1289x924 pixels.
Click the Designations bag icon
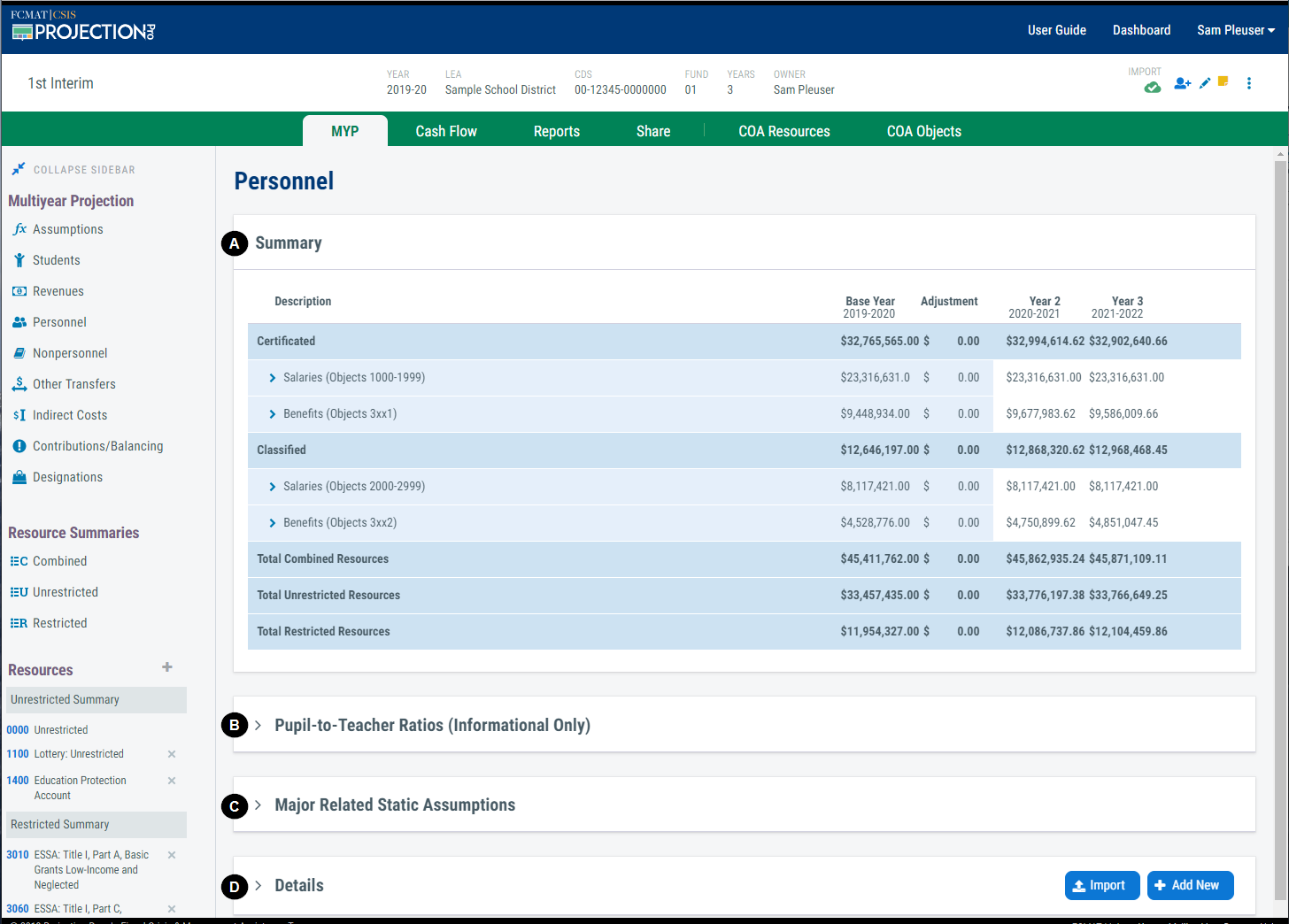19,477
